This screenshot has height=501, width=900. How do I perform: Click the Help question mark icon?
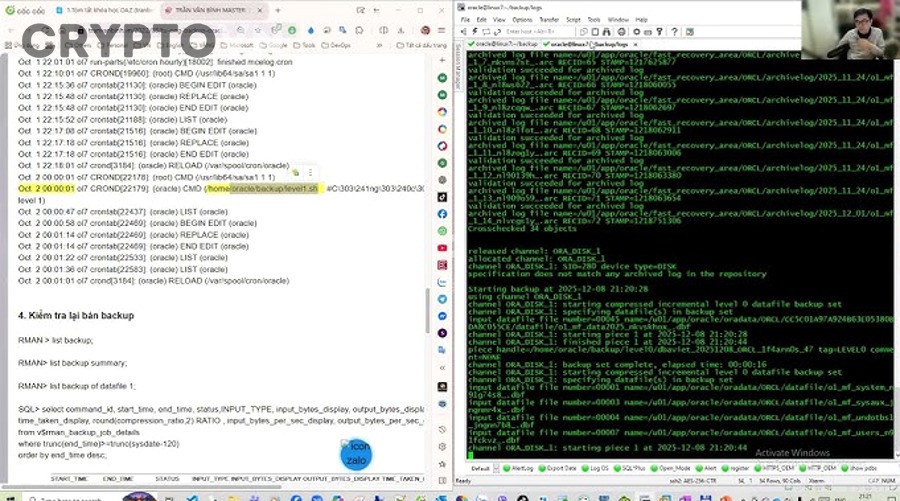[x=674, y=32]
